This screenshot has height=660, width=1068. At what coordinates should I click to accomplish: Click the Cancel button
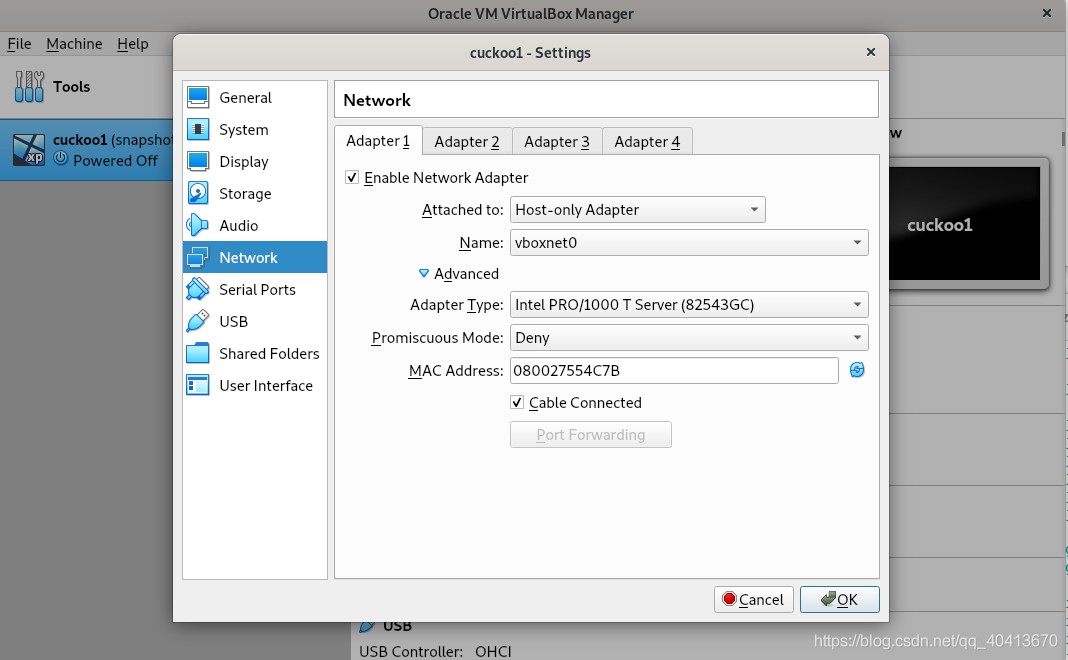click(x=753, y=599)
